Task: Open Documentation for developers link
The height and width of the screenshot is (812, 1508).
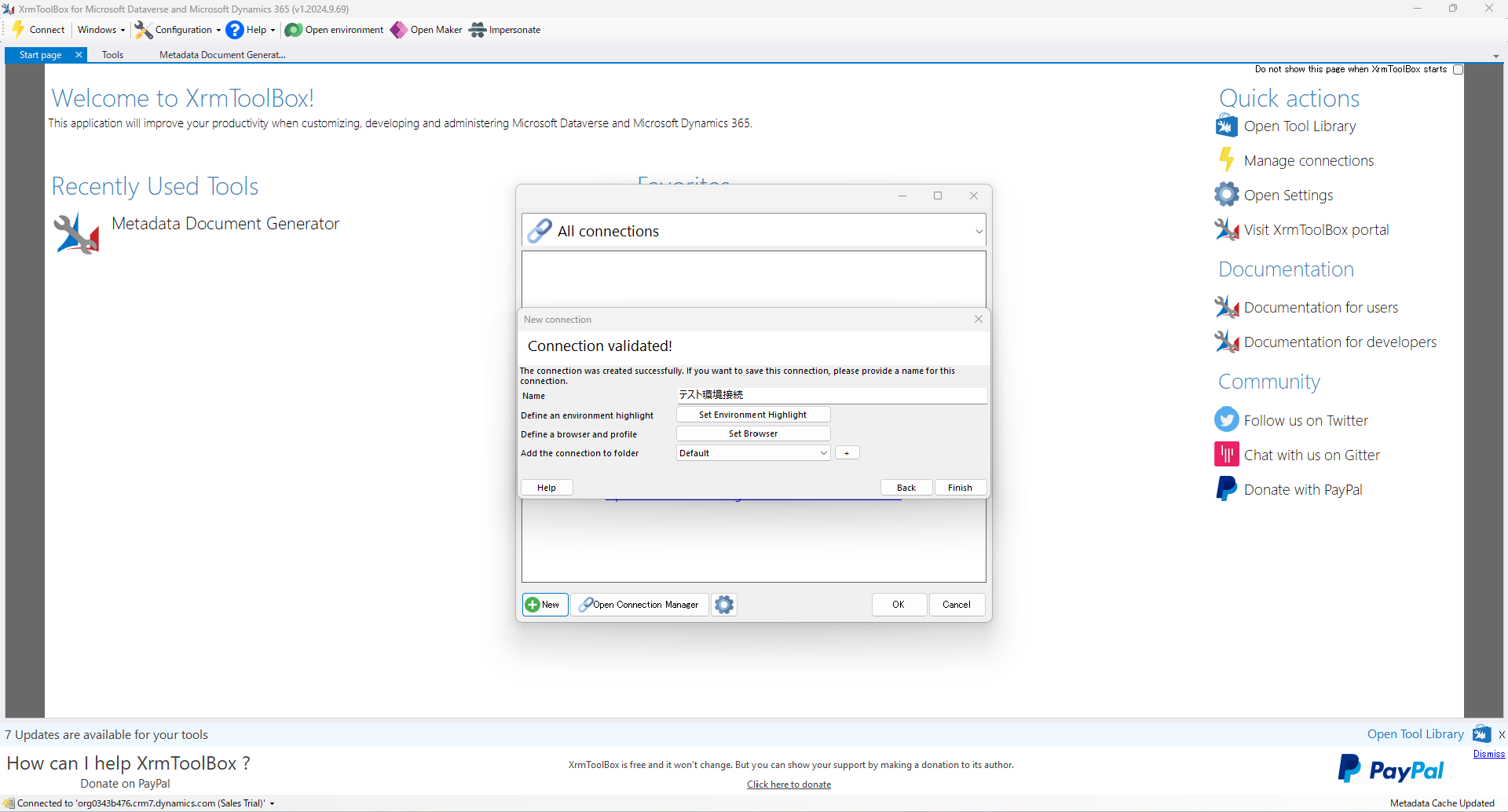Action: point(1340,342)
